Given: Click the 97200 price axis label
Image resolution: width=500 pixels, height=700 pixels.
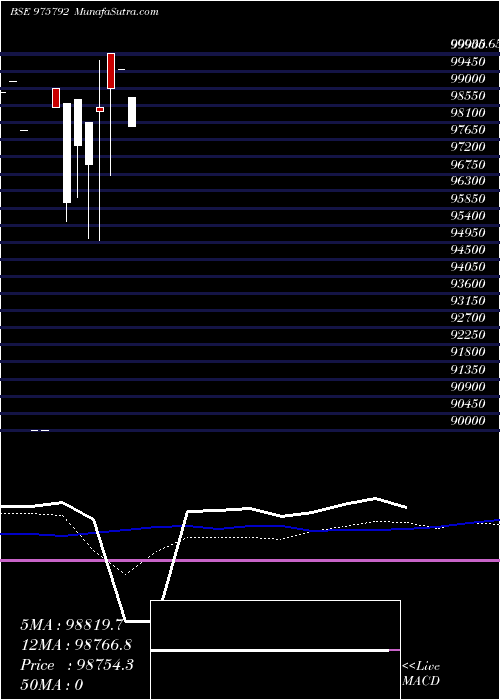Looking at the screenshot, I should (x=468, y=147).
